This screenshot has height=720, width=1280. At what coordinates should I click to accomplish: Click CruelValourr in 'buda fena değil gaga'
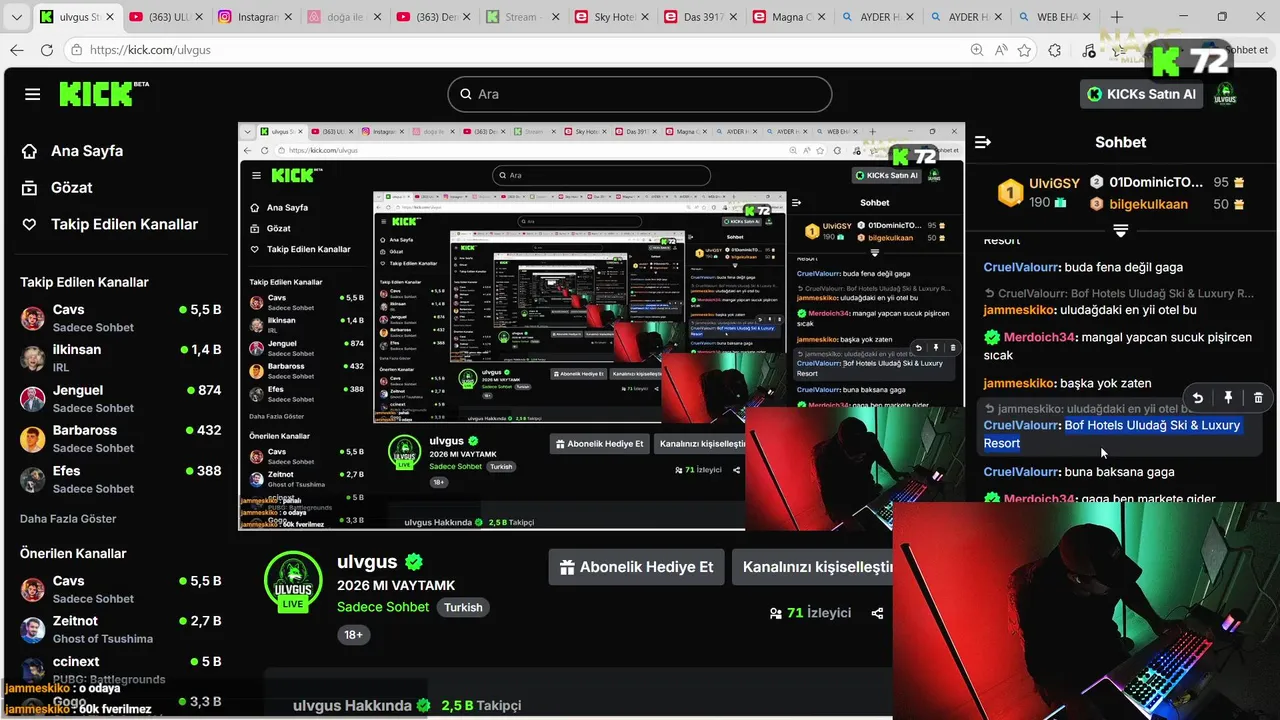tap(1021, 268)
